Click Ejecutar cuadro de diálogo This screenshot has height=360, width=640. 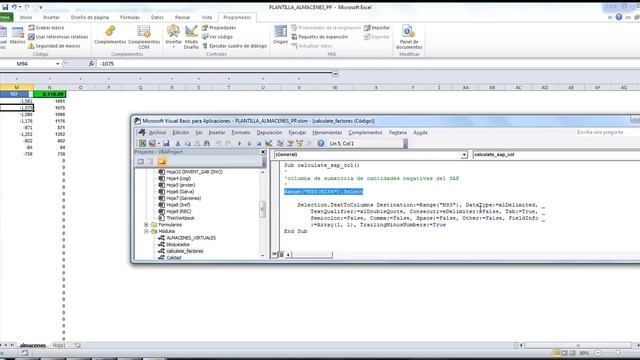235,46
